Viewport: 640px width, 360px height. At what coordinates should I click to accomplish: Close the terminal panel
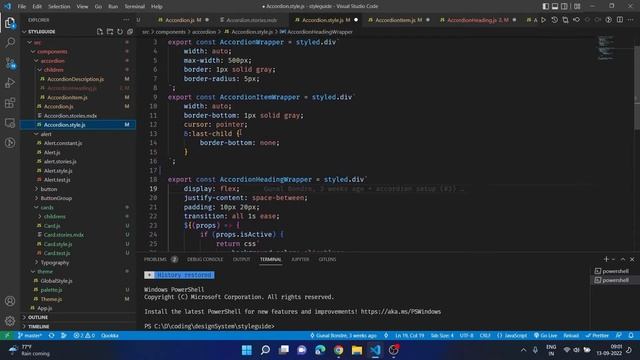pyautogui.click(x=632, y=259)
